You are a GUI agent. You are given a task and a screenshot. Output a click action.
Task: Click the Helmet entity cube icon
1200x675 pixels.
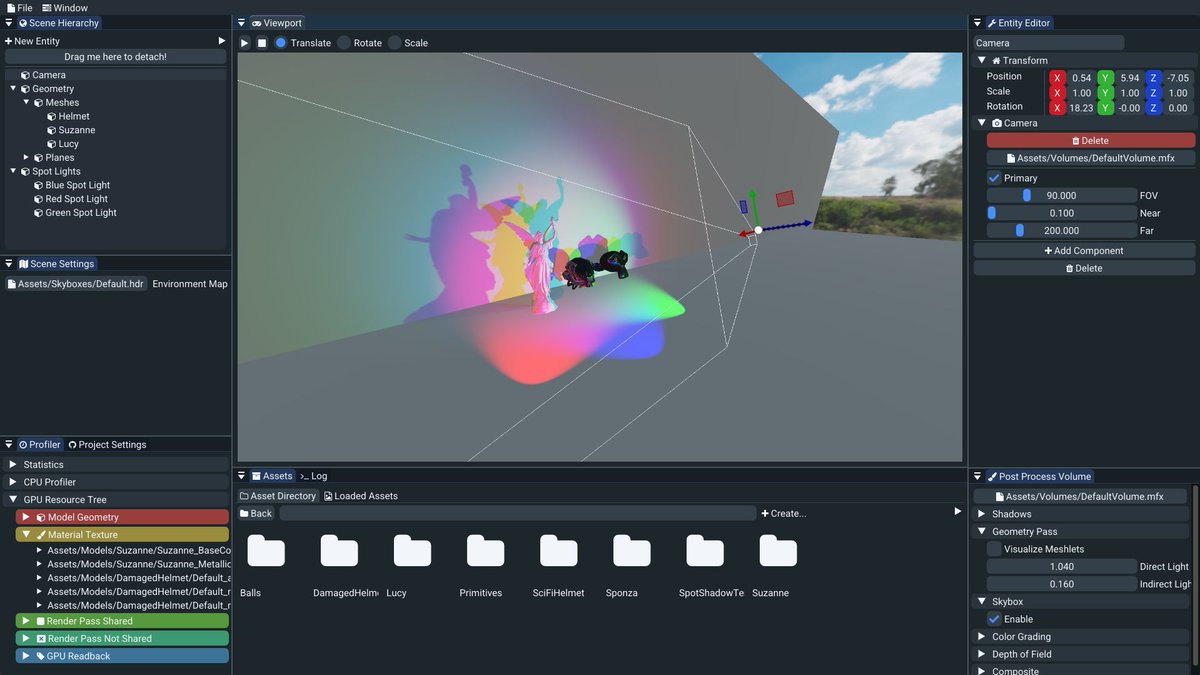[x=51, y=116]
